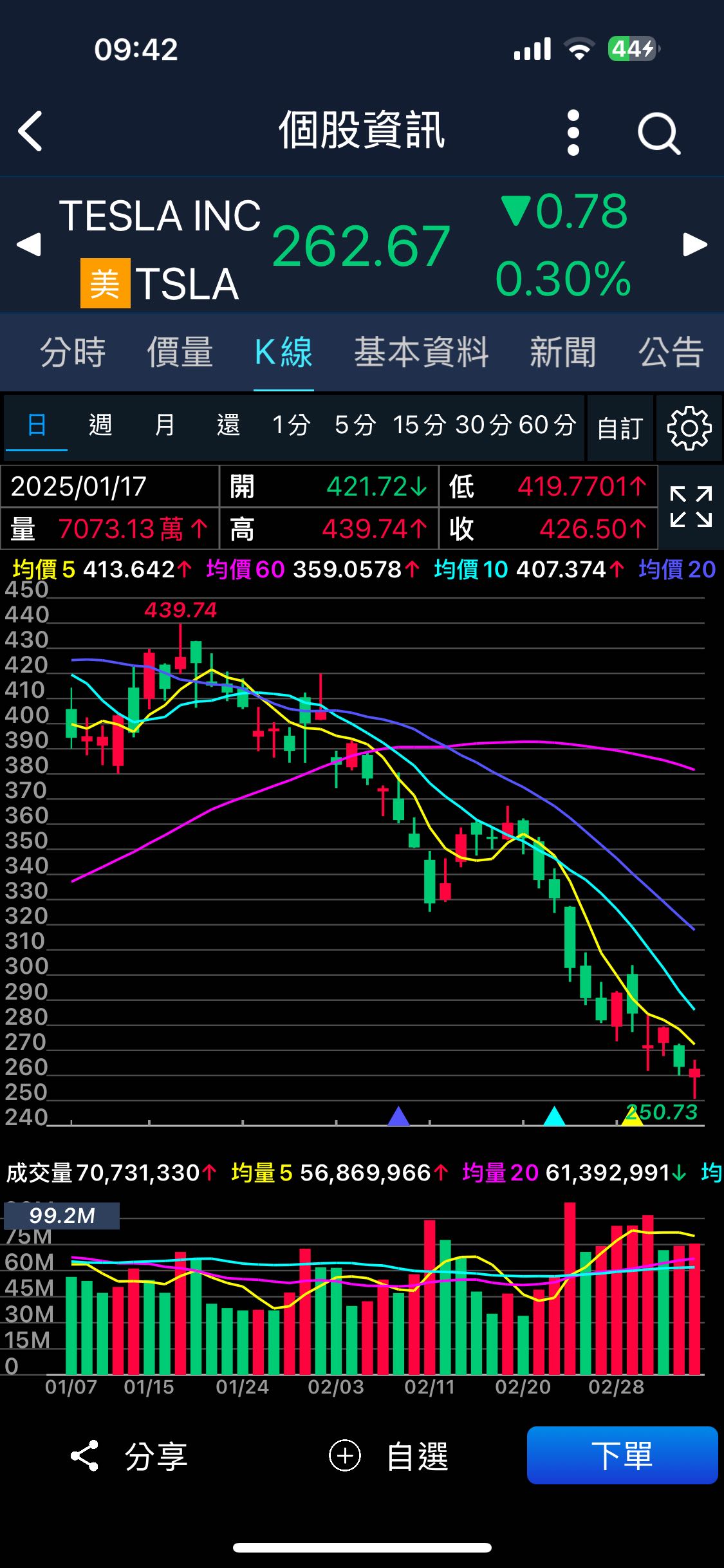Go to previous stock with left arrow

click(x=29, y=245)
